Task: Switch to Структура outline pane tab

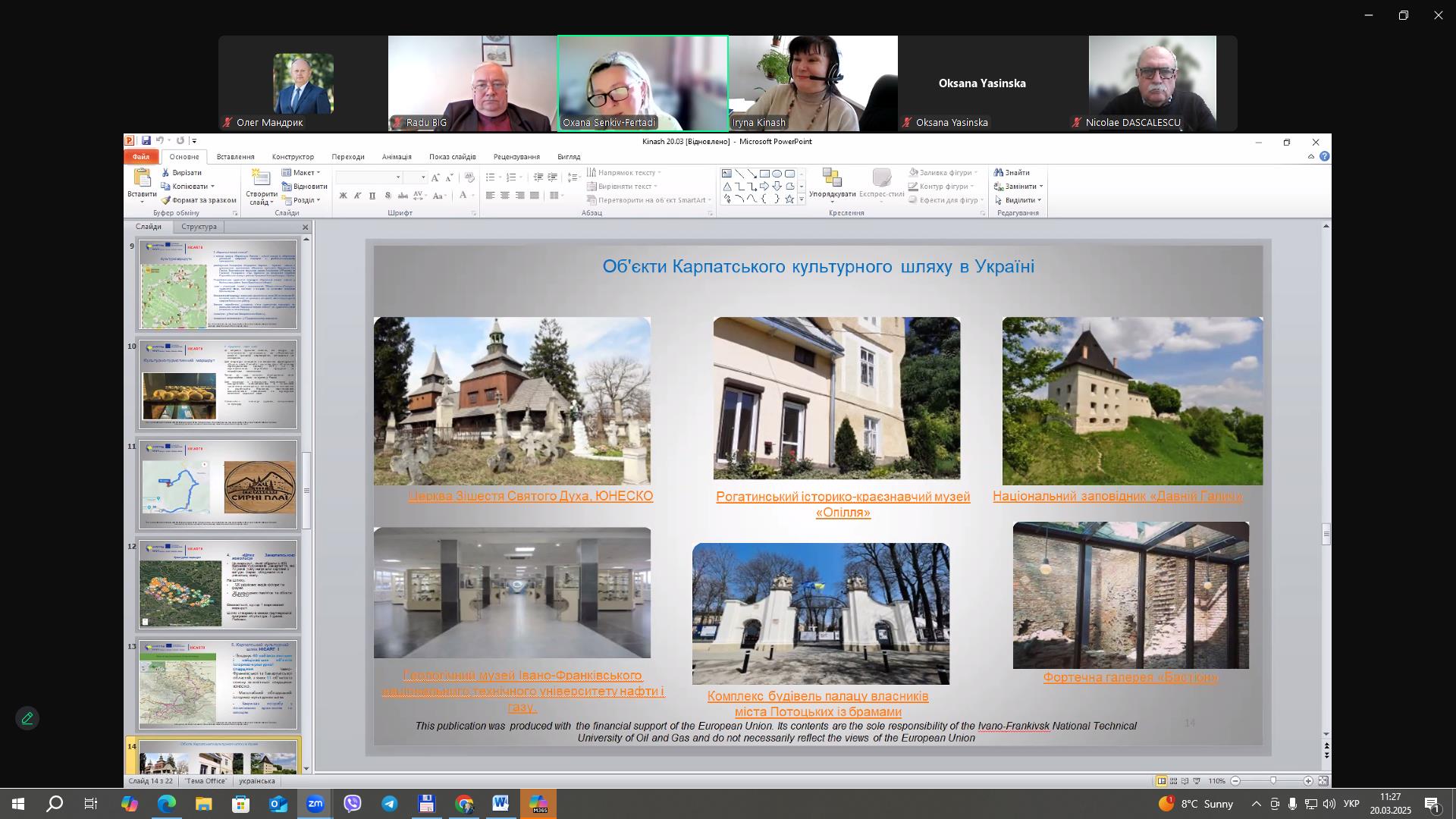Action: tap(199, 227)
